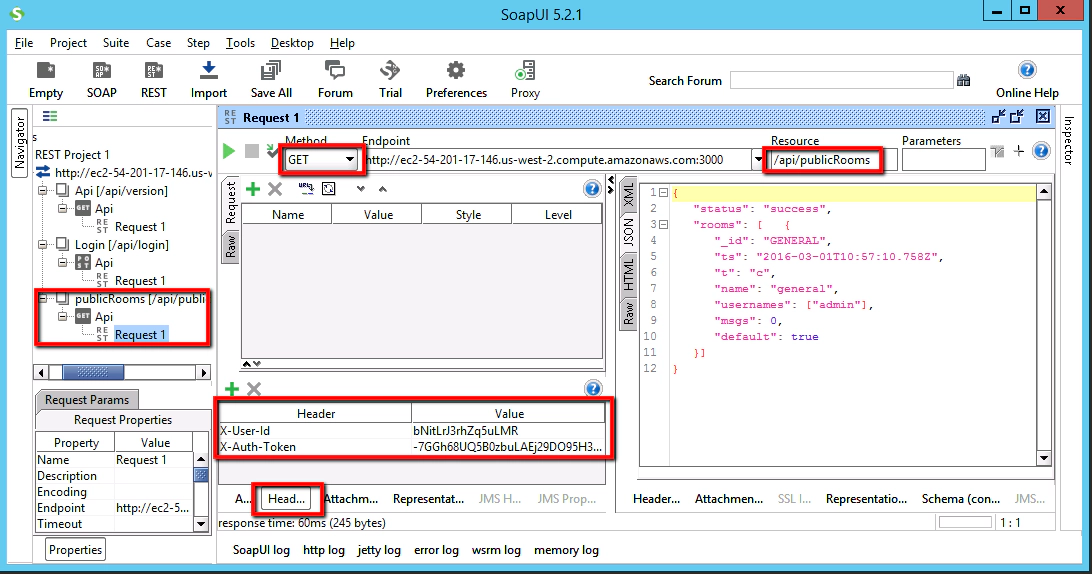Add request to TestCase icon
Screen dimensions: 1092x574
(x=272, y=151)
